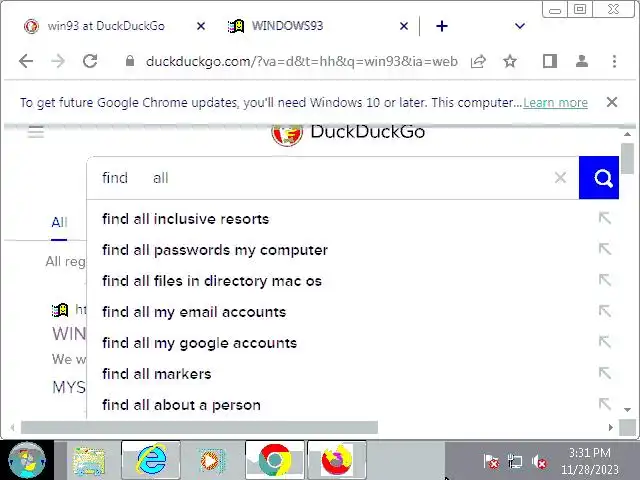Switch to Google Chrome in the taskbar
Viewport: 640px width, 480px height.
point(275,460)
